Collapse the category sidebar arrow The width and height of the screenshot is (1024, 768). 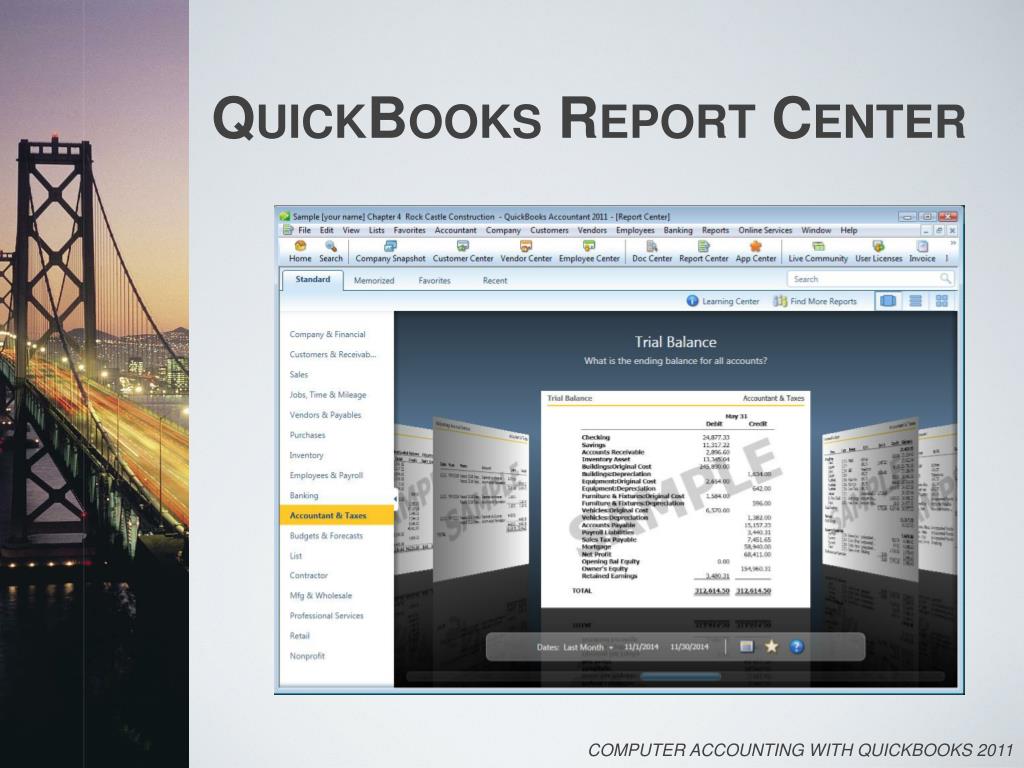click(395, 499)
